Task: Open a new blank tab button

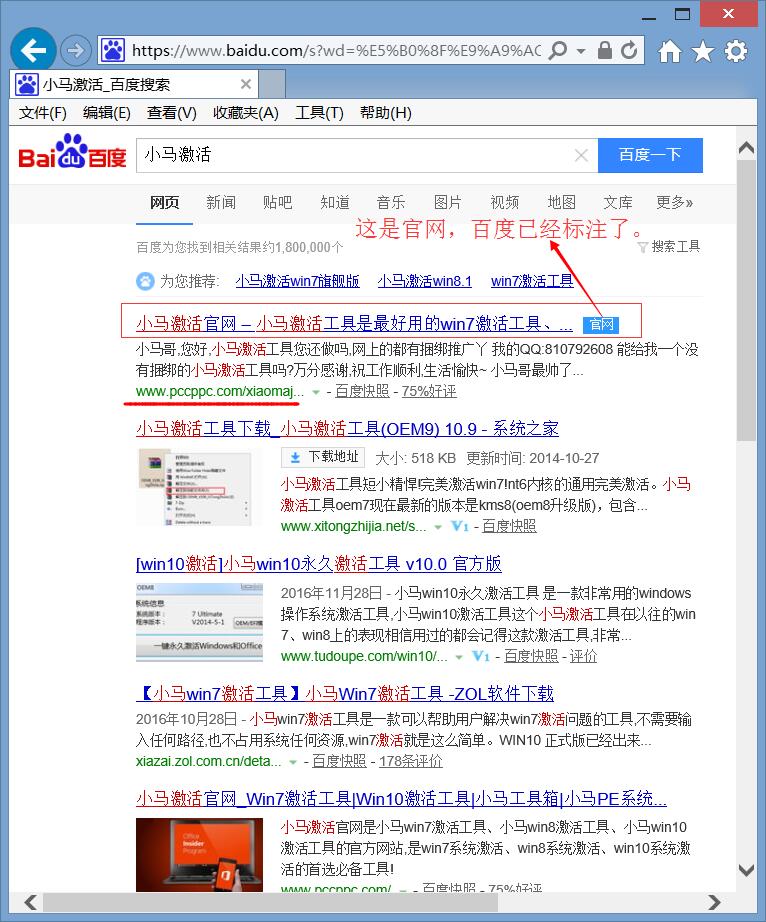Action: click(272, 84)
